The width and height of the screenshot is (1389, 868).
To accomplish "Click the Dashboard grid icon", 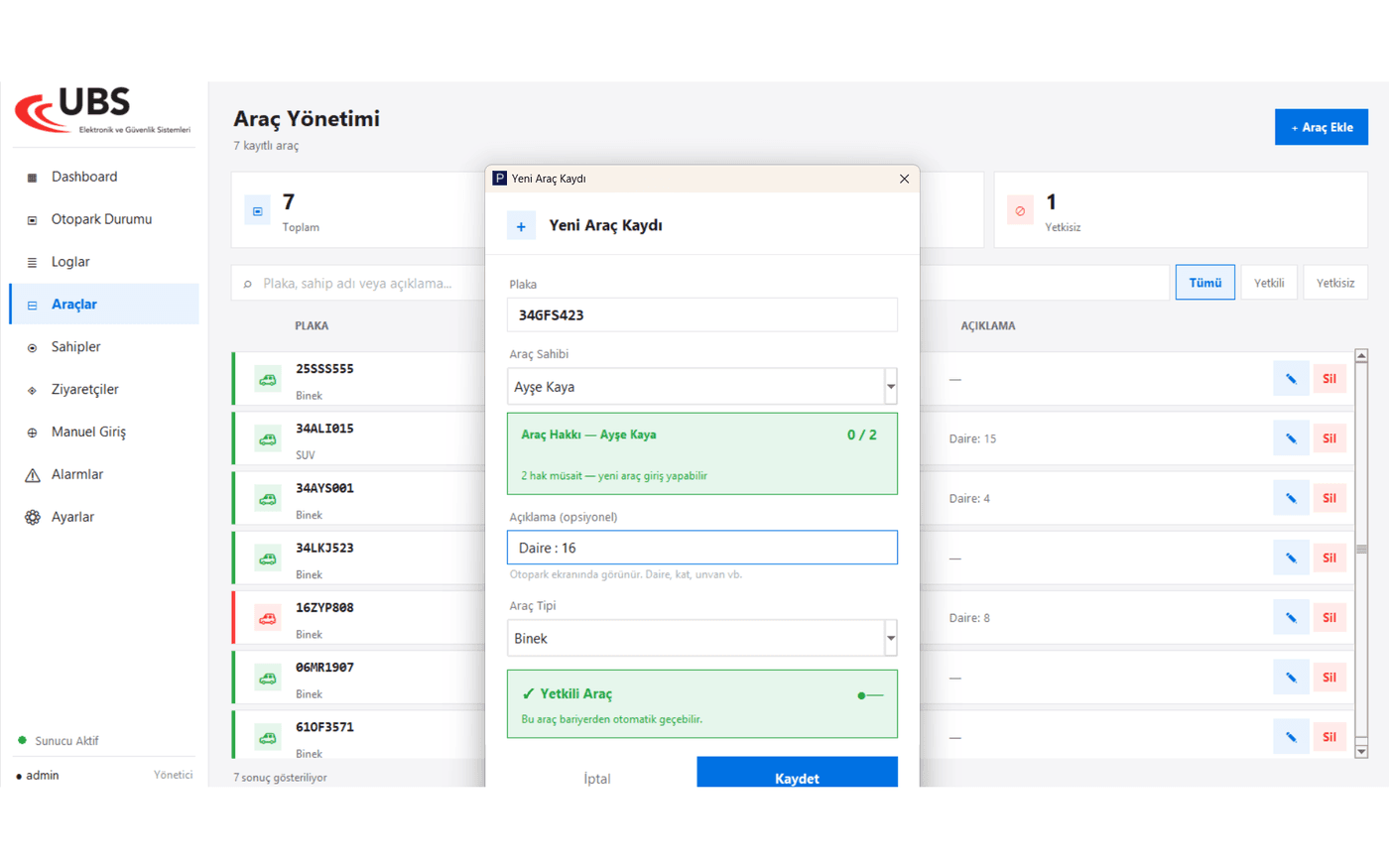I will pyautogui.click(x=32, y=178).
